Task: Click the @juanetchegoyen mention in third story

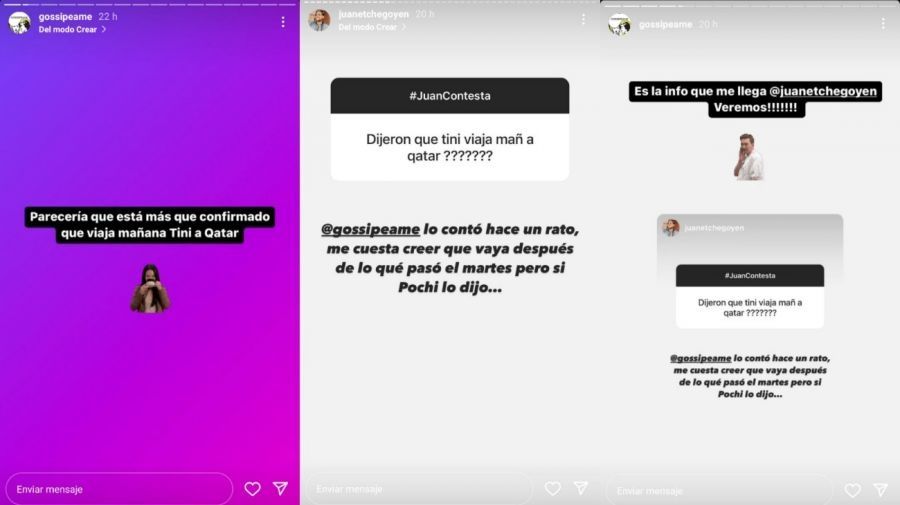Action: point(823,91)
